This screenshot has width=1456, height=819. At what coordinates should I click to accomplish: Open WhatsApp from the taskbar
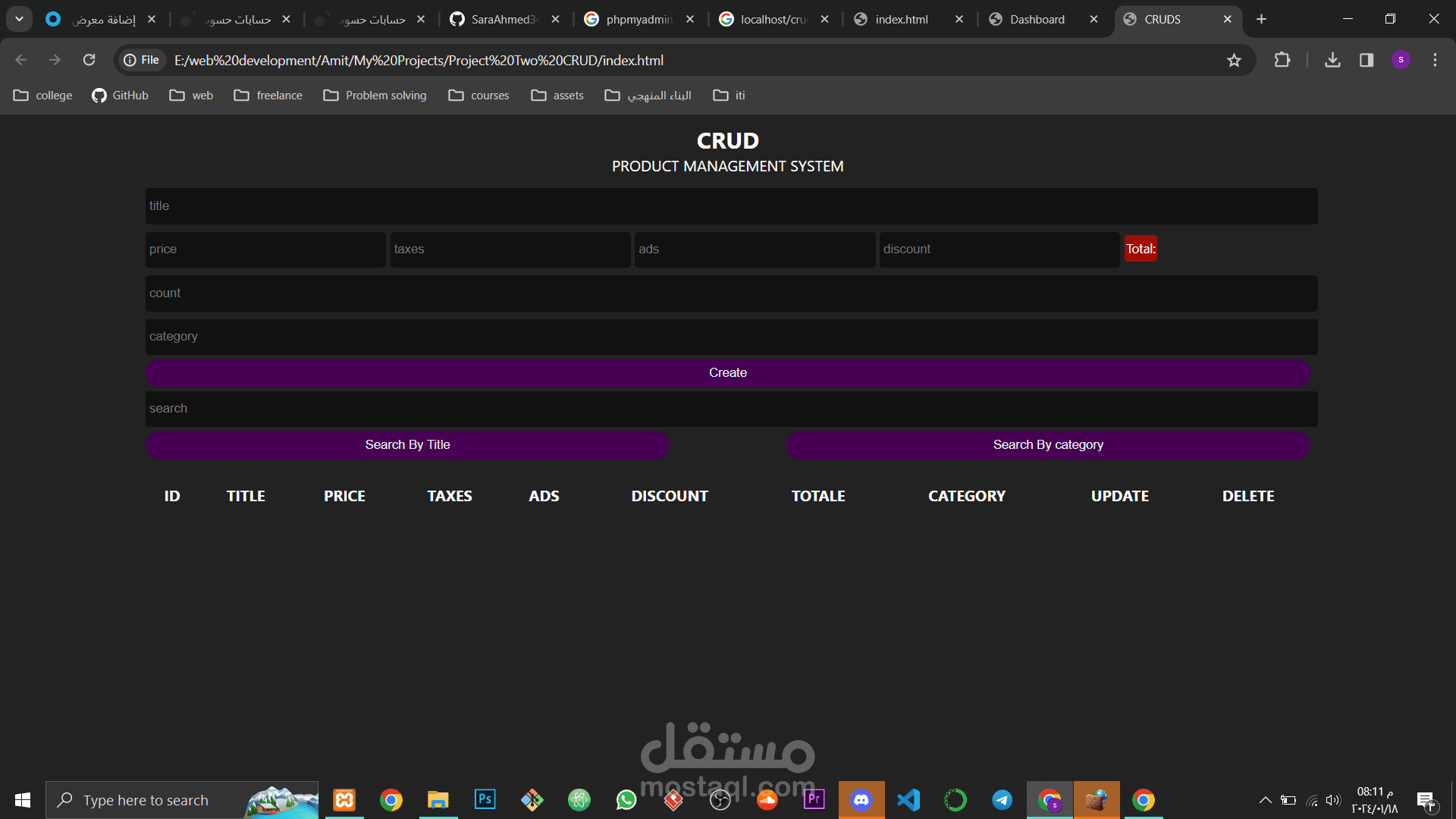626,799
